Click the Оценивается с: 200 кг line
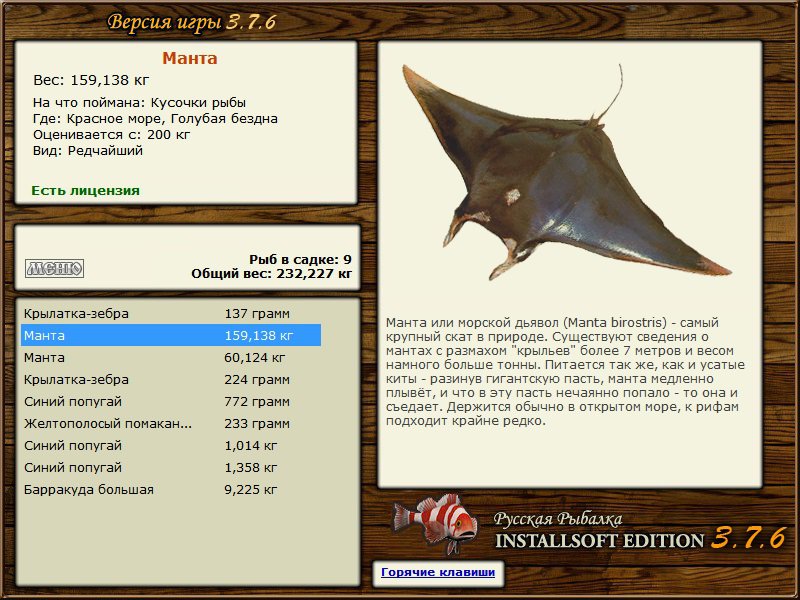 (111, 135)
